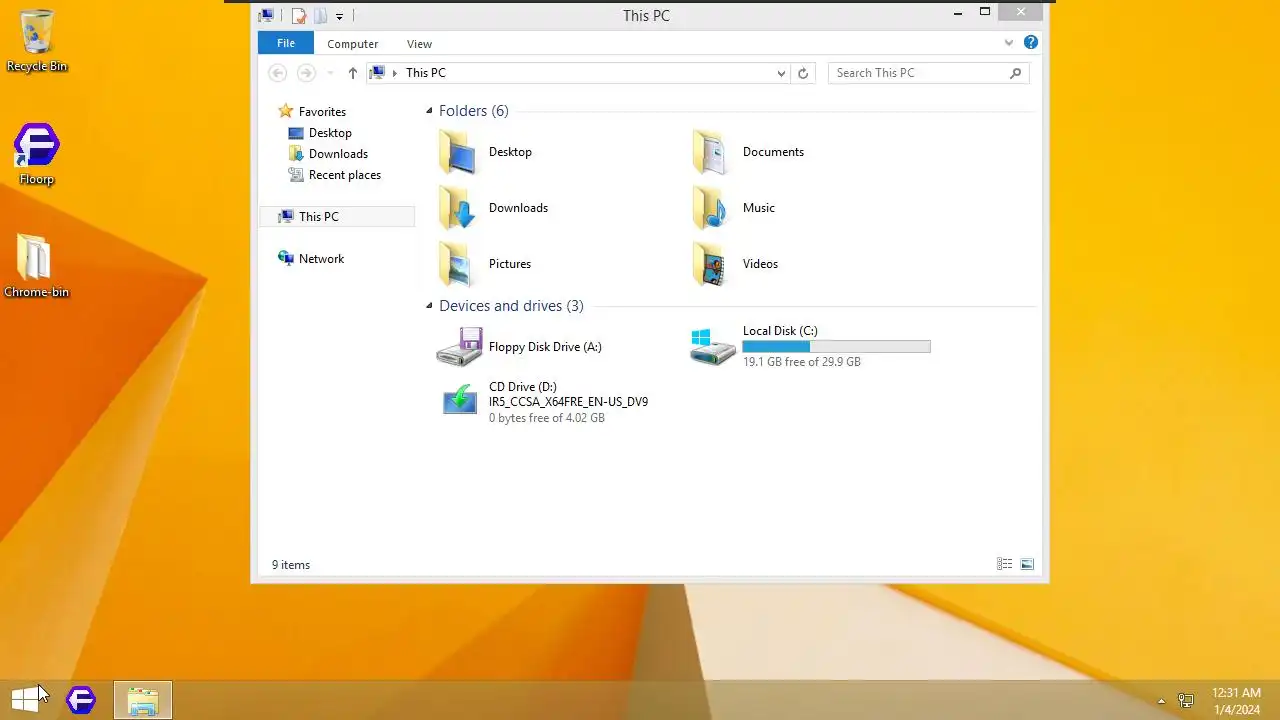This screenshot has width=1280, height=720.
Task: Switch to Large icons view via status bar
Action: [x=1027, y=565]
